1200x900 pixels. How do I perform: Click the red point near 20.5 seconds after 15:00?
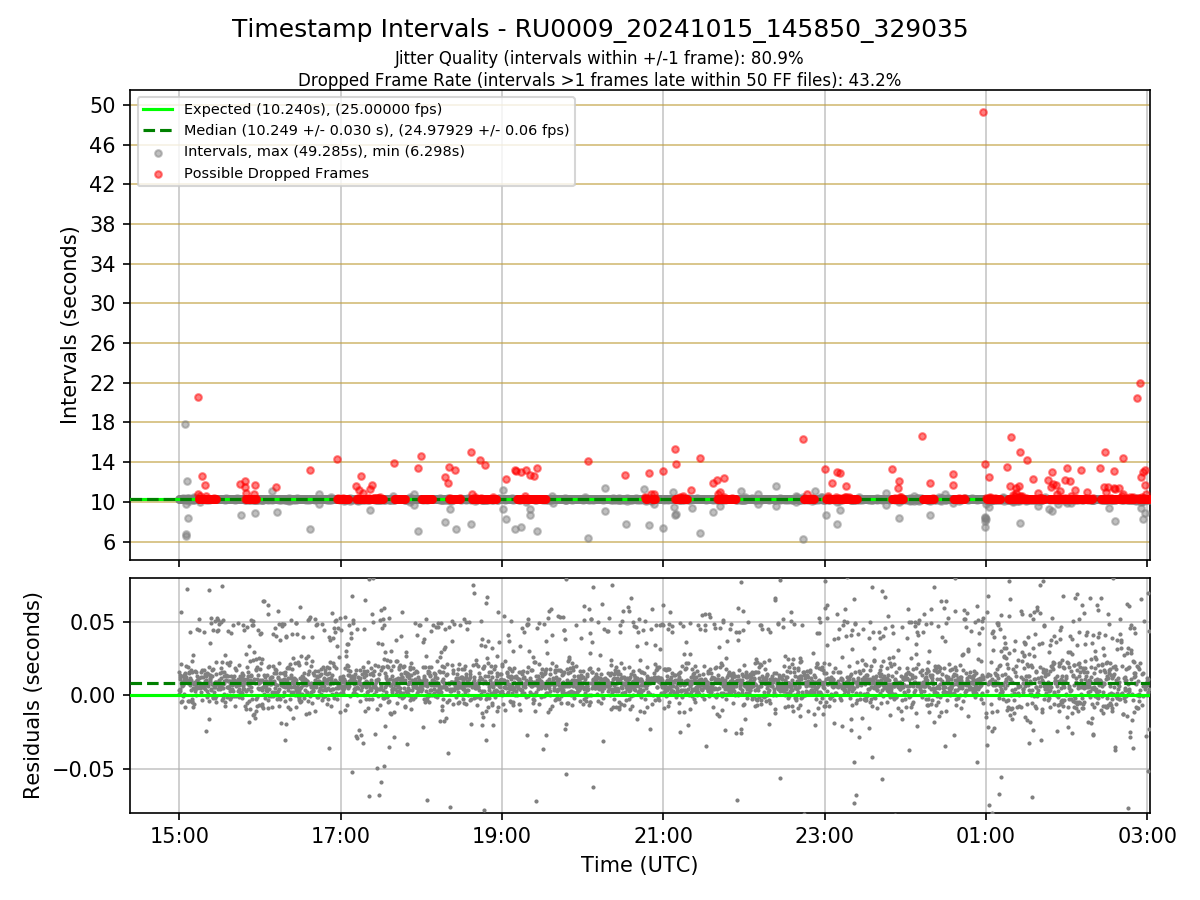(x=198, y=397)
